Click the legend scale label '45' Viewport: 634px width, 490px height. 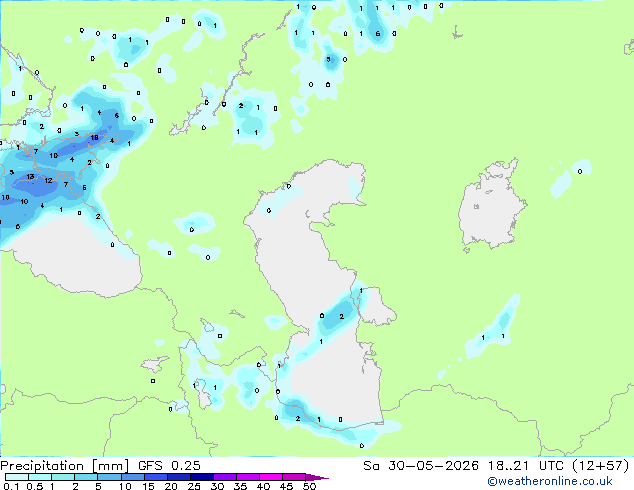(286, 486)
